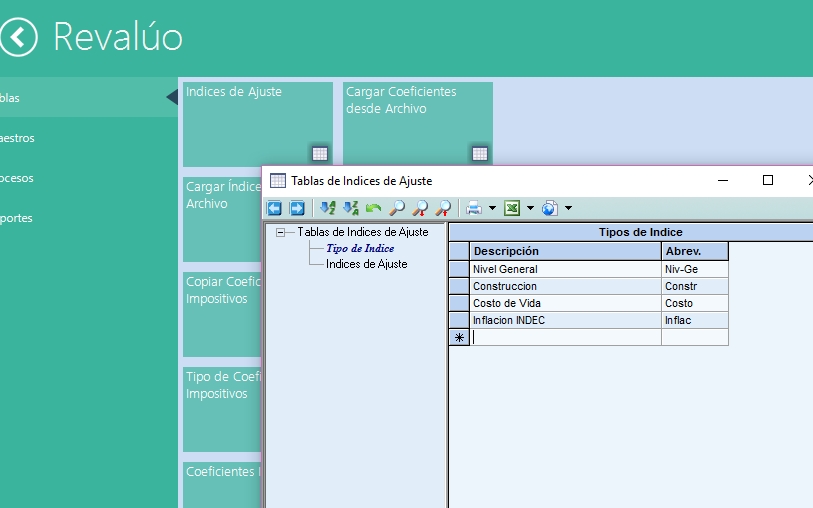Viewport: 813px width, 508px height.
Task: Click the blue right arrow toolbar button
Action: [x=297, y=208]
